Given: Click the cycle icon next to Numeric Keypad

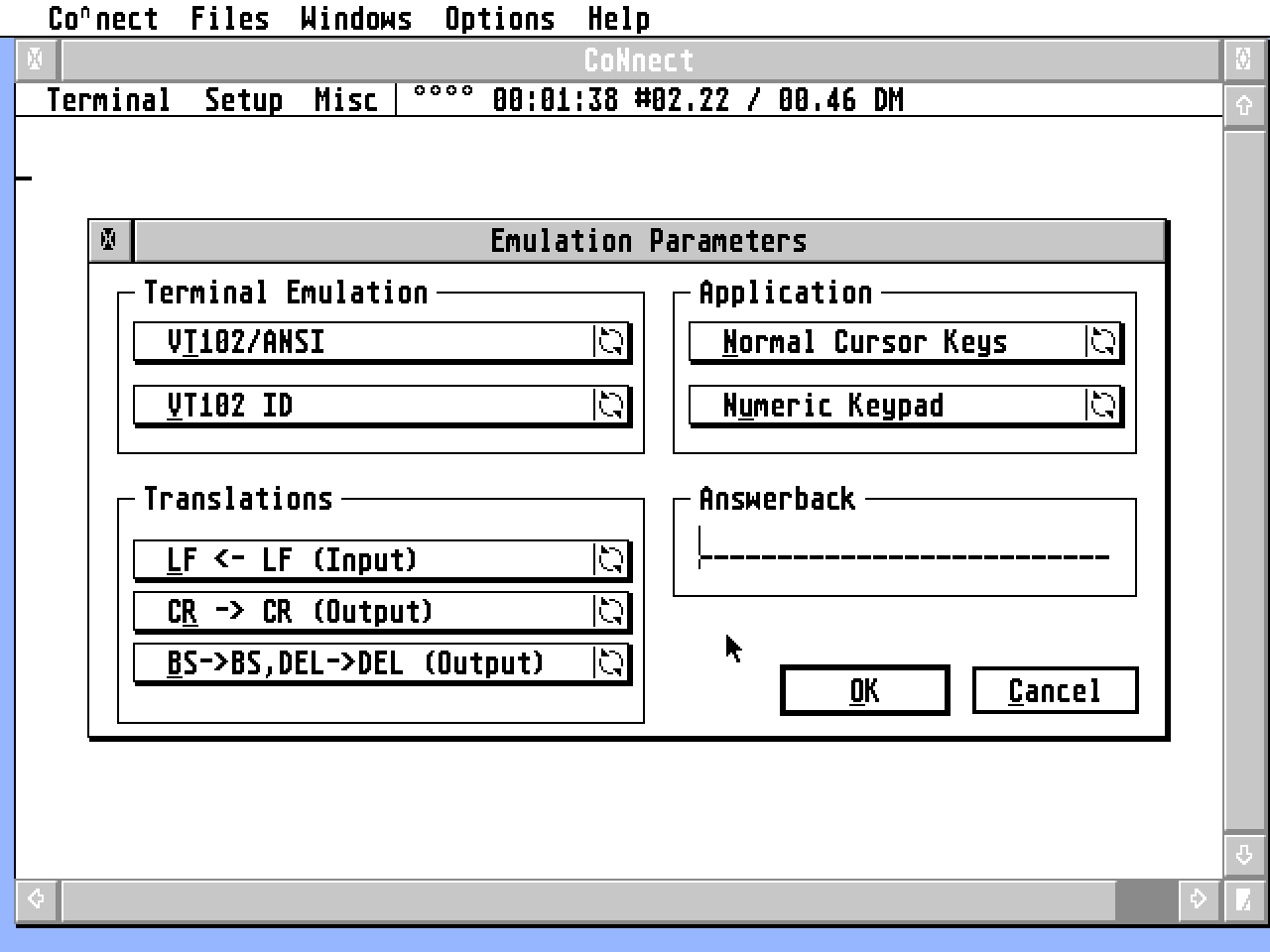Looking at the screenshot, I should (x=1103, y=405).
